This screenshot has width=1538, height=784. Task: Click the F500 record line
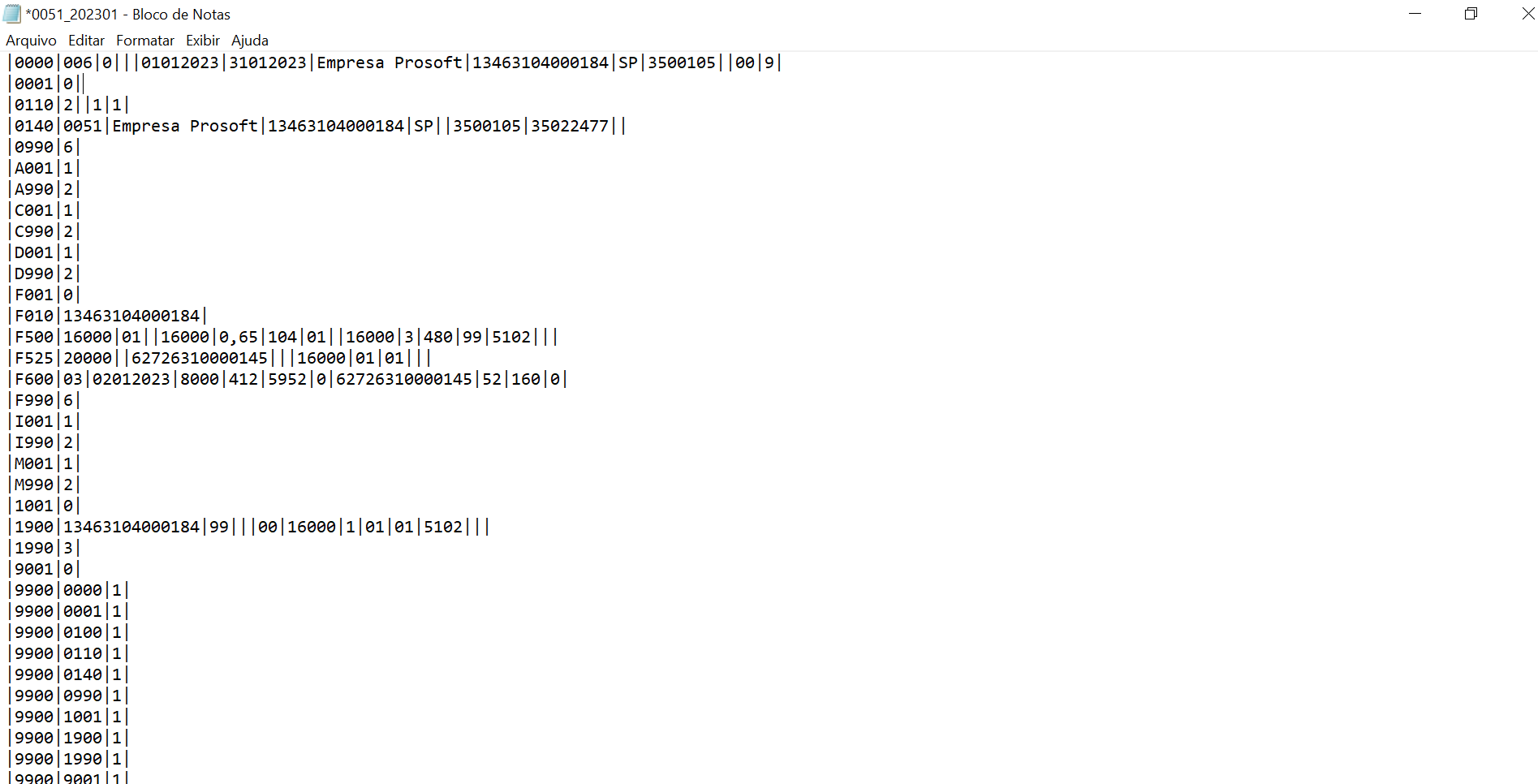coord(284,338)
